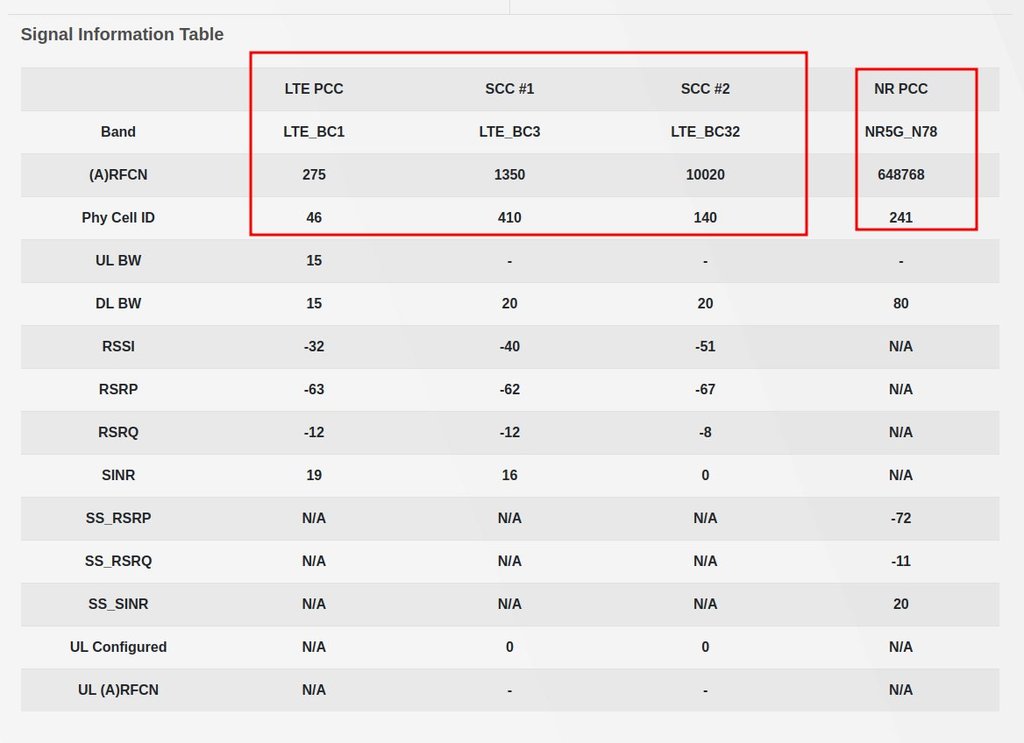This screenshot has width=1024, height=743.
Task: Click the RSSI value -51
Action: point(705,347)
